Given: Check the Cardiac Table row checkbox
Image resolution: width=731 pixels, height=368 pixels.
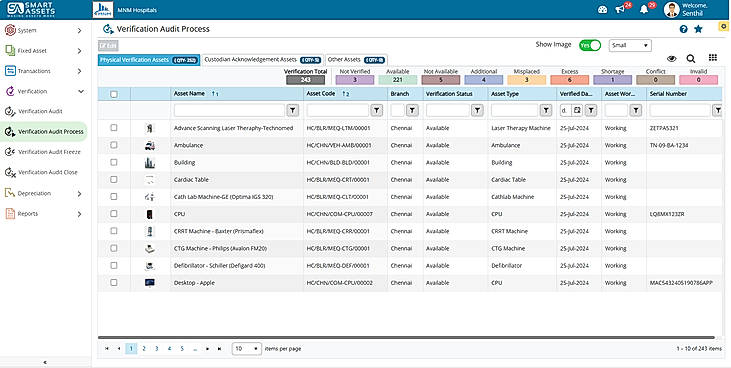Looking at the screenshot, I should pyautogui.click(x=114, y=179).
